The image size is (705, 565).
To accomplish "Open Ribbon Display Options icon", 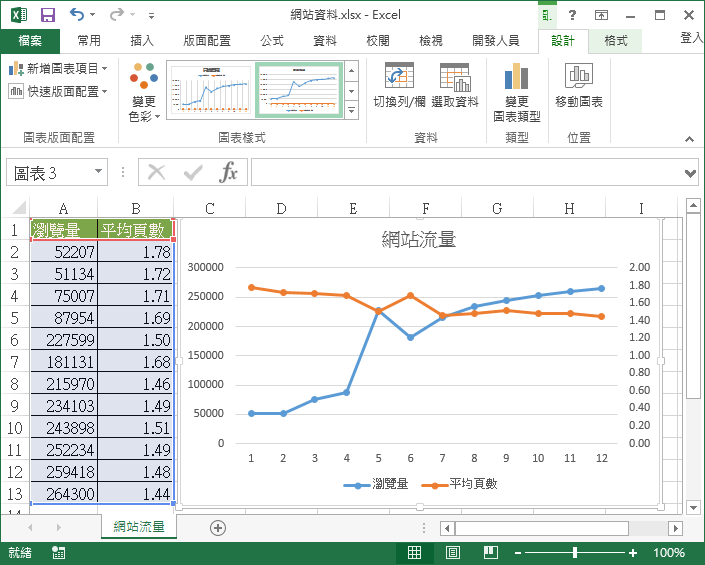I will (601, 15).
